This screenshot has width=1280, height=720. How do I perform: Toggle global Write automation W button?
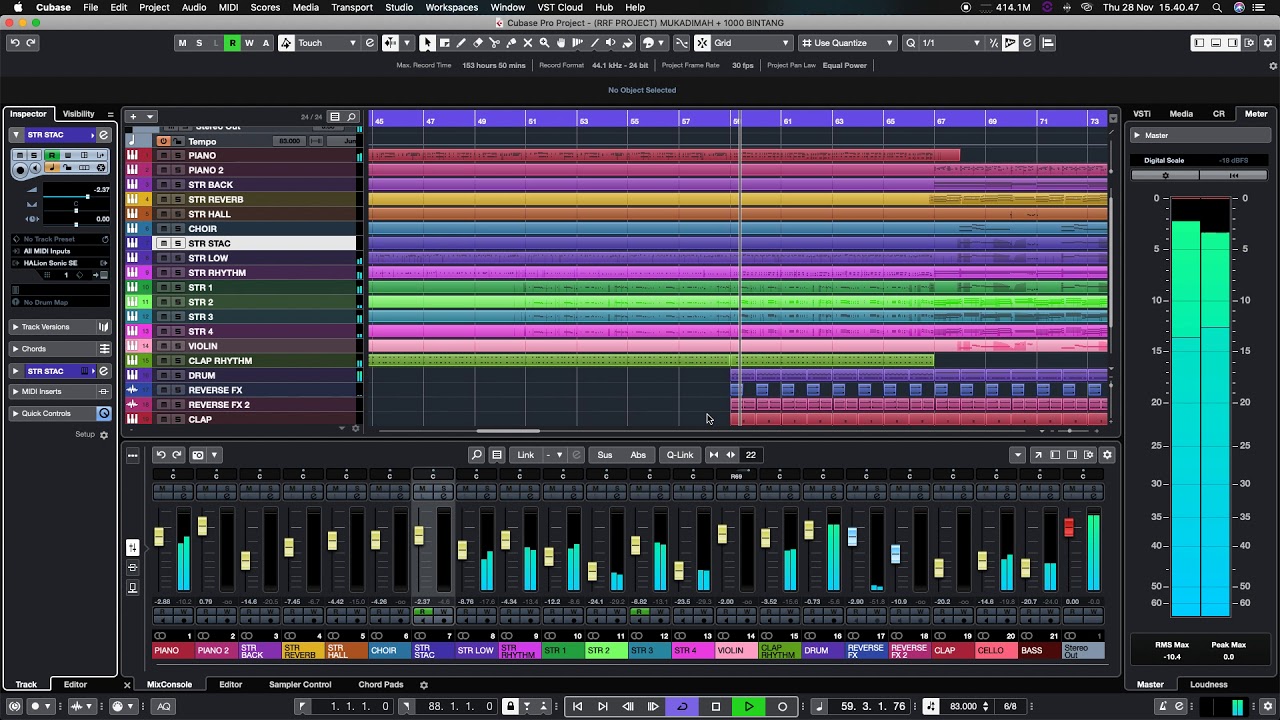pyautogui.click(x=249, y=43)
